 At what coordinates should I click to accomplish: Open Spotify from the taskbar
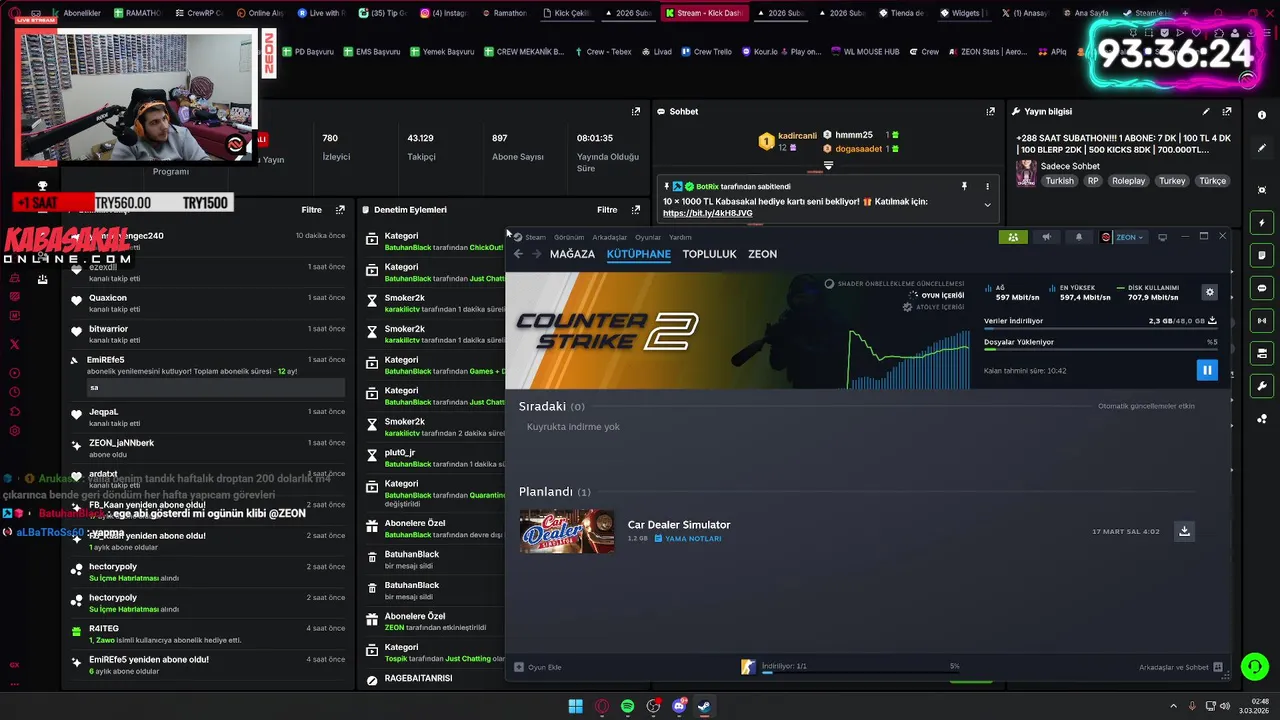tap(627, 706)
